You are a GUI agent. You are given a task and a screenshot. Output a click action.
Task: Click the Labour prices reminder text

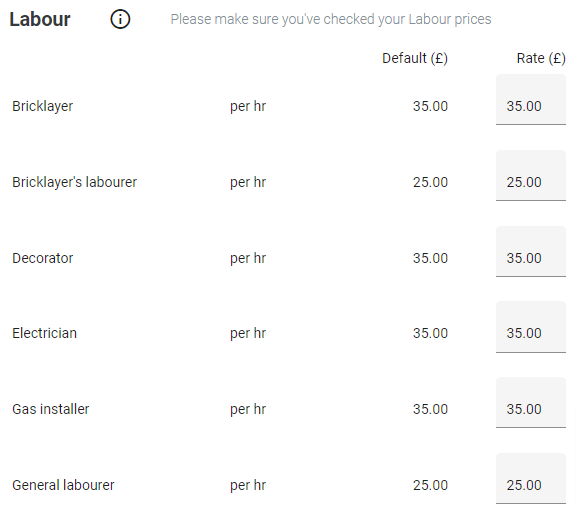click(331, 19)
